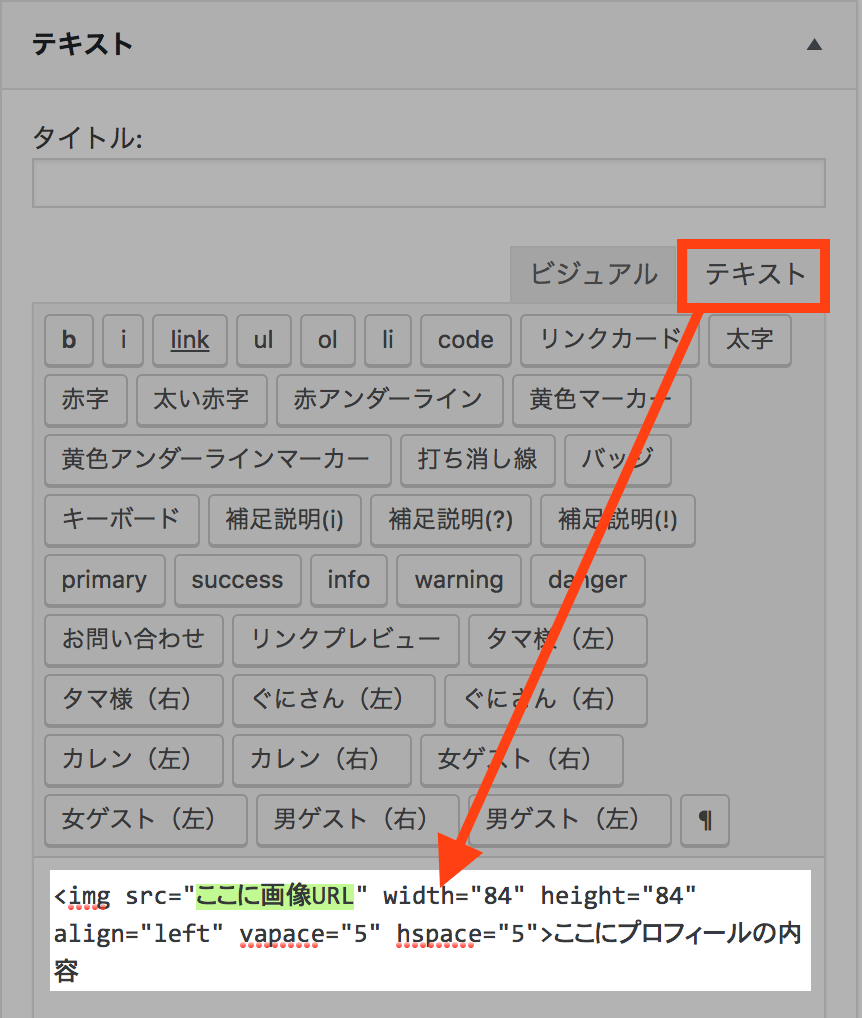The height and width of the screenshot is (1018, 862).
Task: Insert 女ゲスト（左）speech balloon
Action: pos(145,819)
